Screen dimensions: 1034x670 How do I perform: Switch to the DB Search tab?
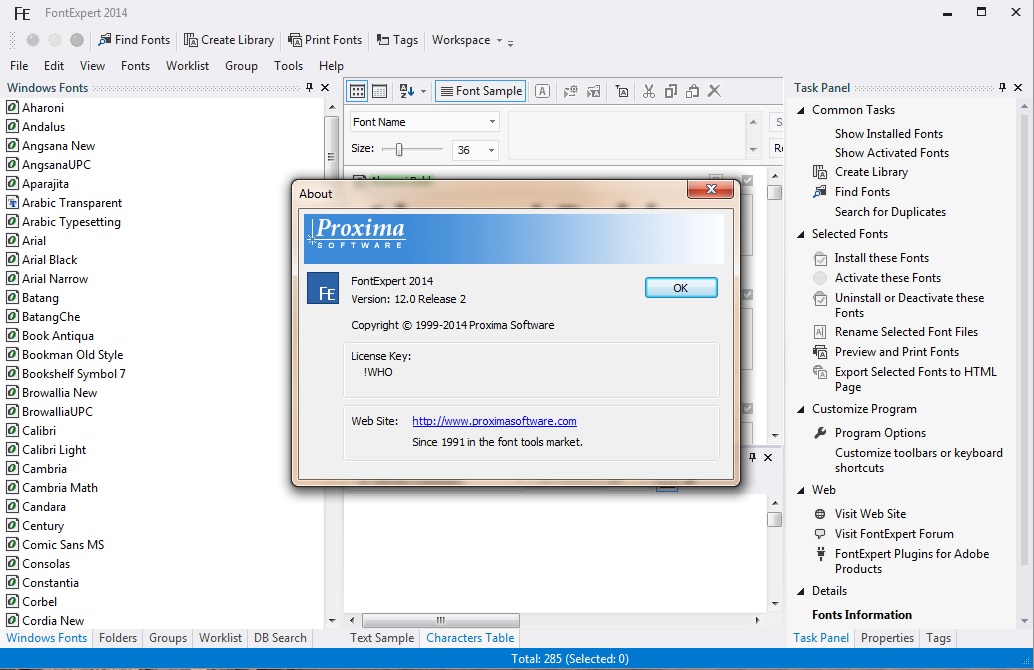[x=280, y=638]
